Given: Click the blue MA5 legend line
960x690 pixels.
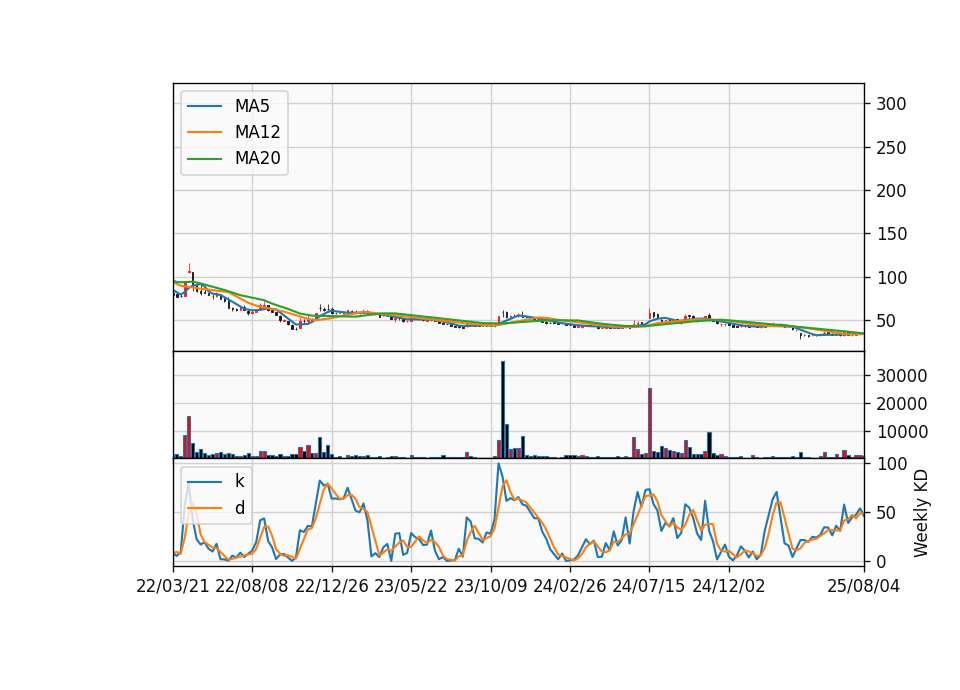Looking at the screenshot, I should point(204,106).
